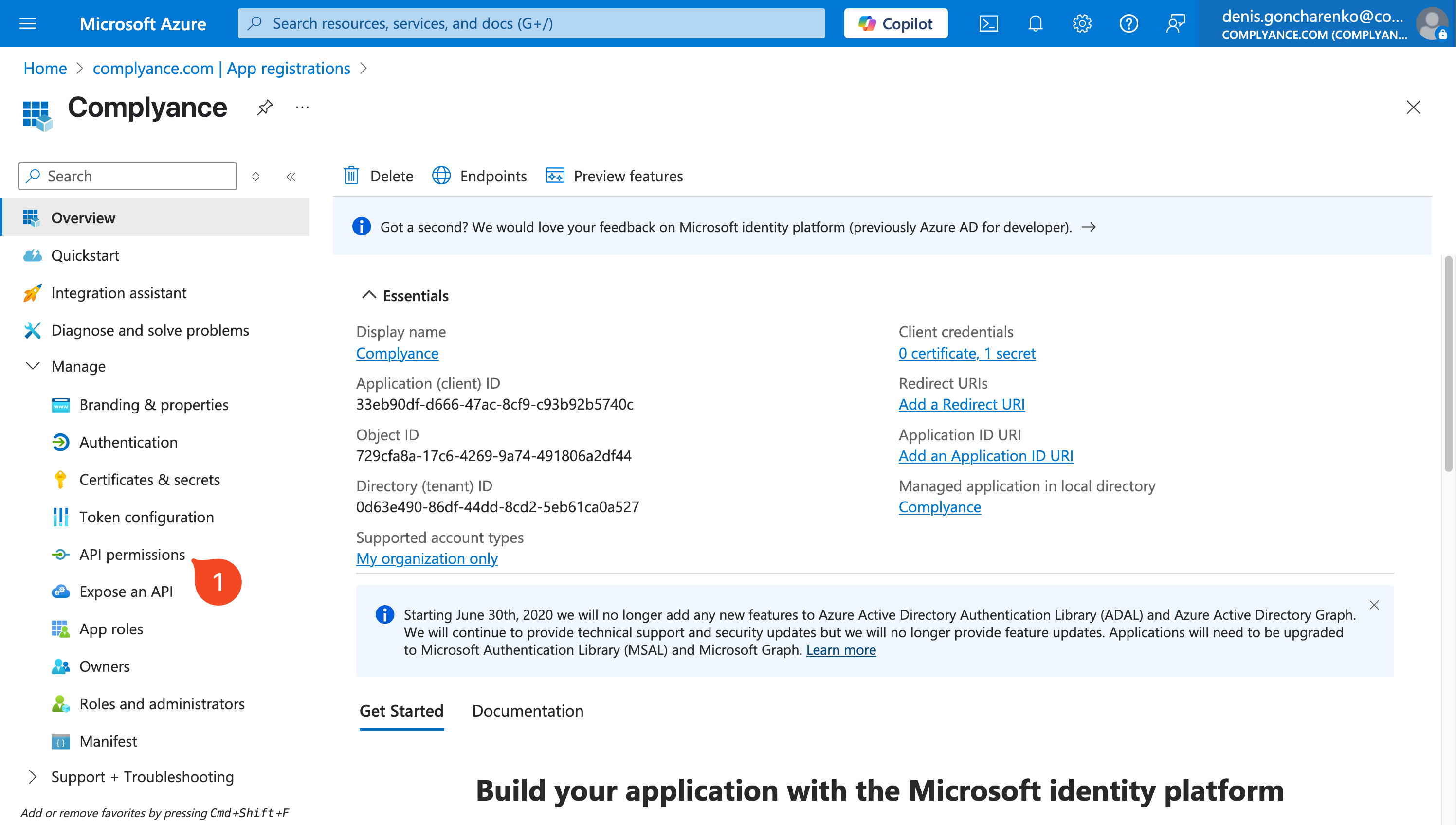This screenshot has height=825, width=1456.
Task: Open the Complyance display name link
Action: coord(397,353)
